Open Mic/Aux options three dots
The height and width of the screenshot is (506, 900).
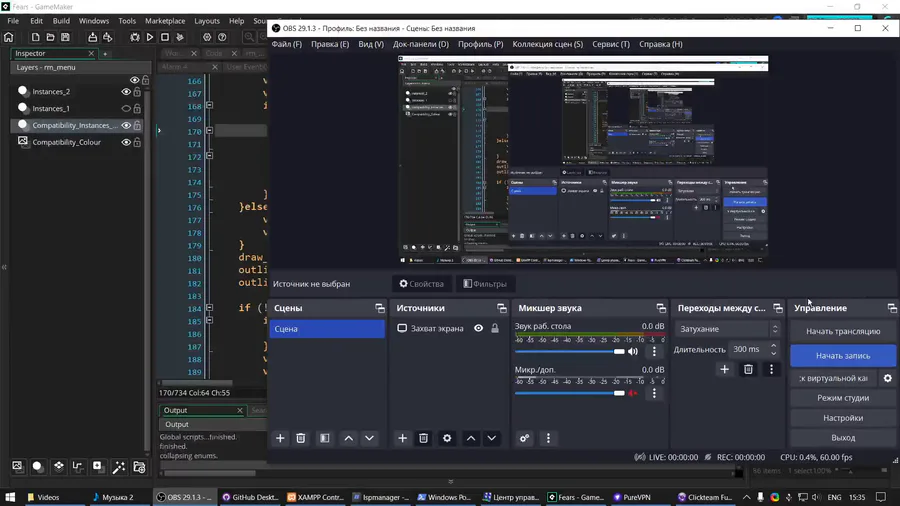(654, 393)
